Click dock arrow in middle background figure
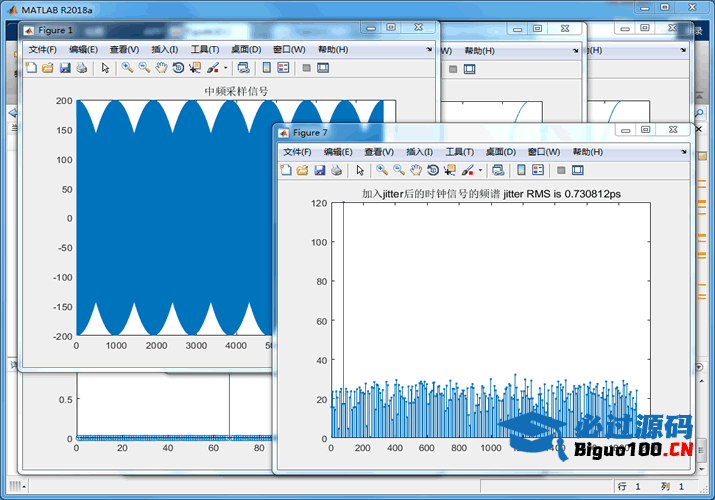This screenshot has height=500, width=715. click(575, 51)
